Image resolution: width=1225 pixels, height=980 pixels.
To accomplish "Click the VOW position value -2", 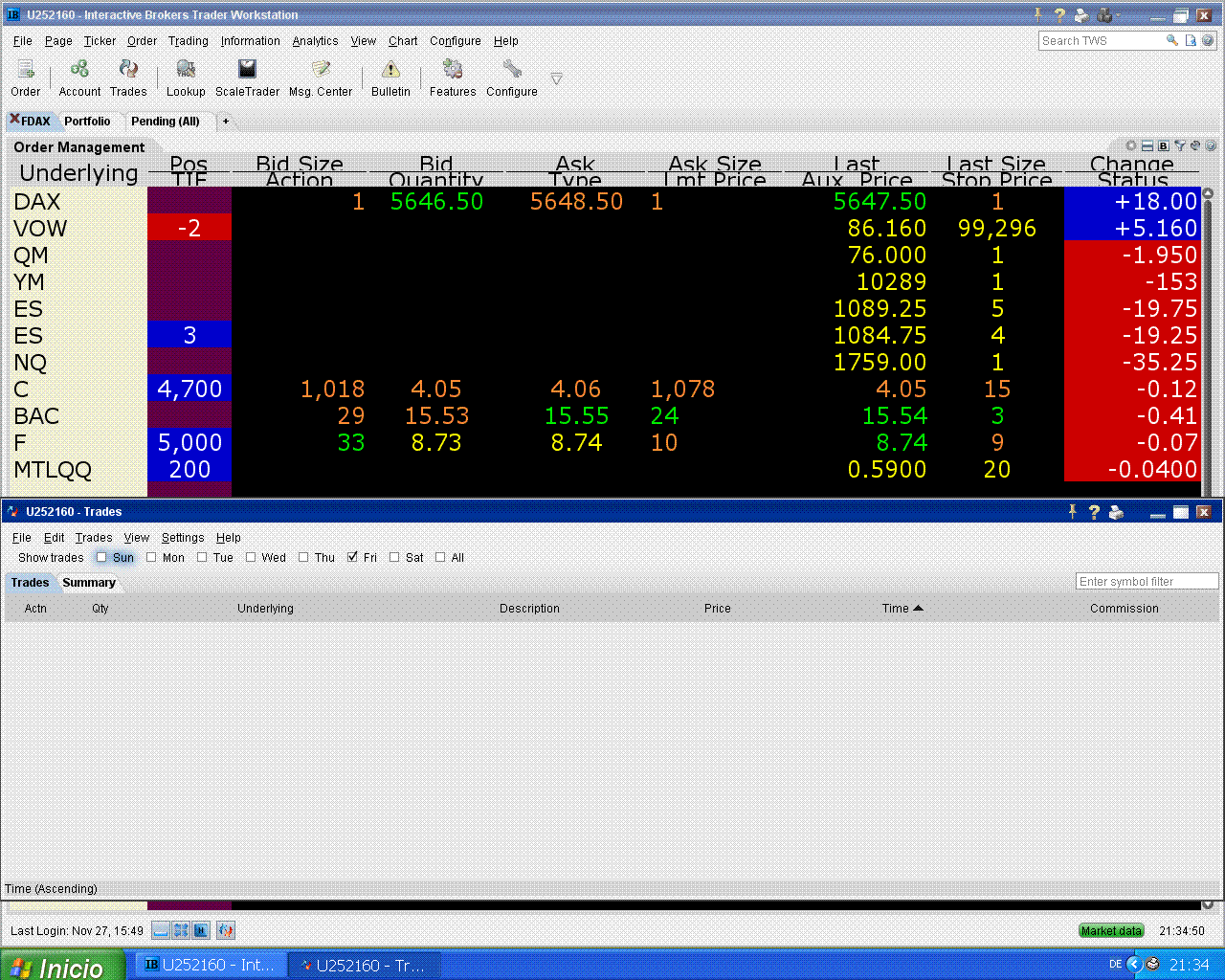I will coord(189,228).
